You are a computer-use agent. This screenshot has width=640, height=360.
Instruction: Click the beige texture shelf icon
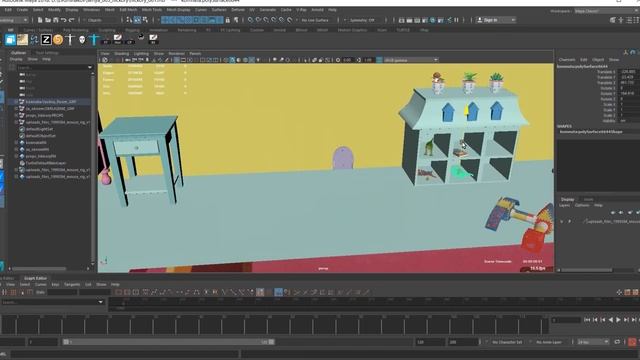(x=22, y=40)
